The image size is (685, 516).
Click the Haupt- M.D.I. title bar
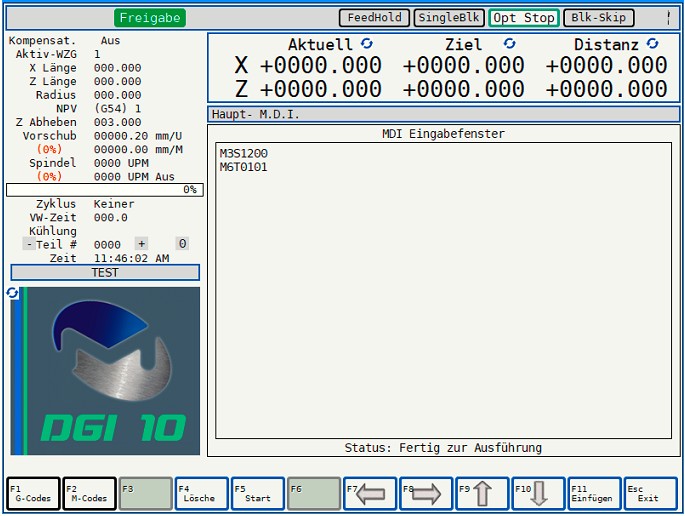(x=443, y=114)
